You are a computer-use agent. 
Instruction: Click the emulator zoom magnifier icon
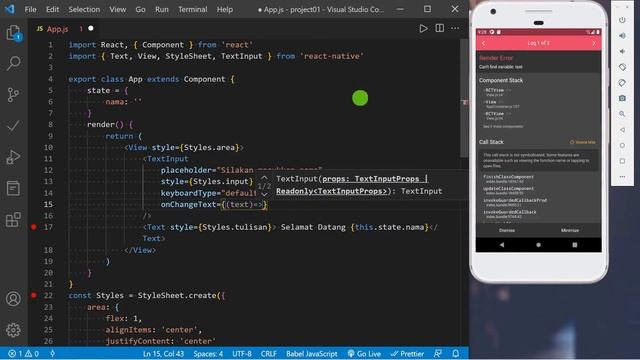[622, 114]
